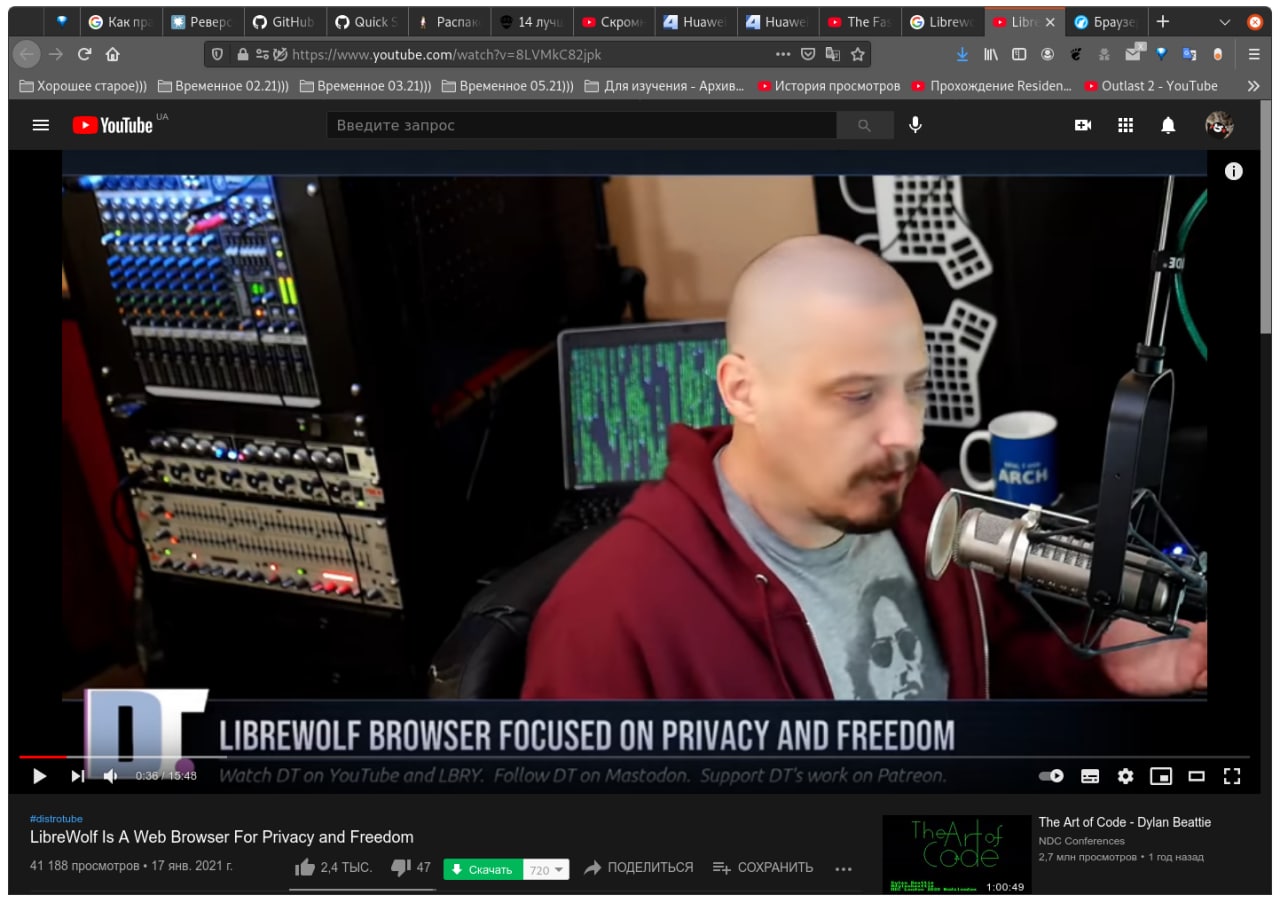Image resolution: width=1280 pixels, height=903 pixels.
Task: Open tracking protection shield icon
Action: pos(218,54)
